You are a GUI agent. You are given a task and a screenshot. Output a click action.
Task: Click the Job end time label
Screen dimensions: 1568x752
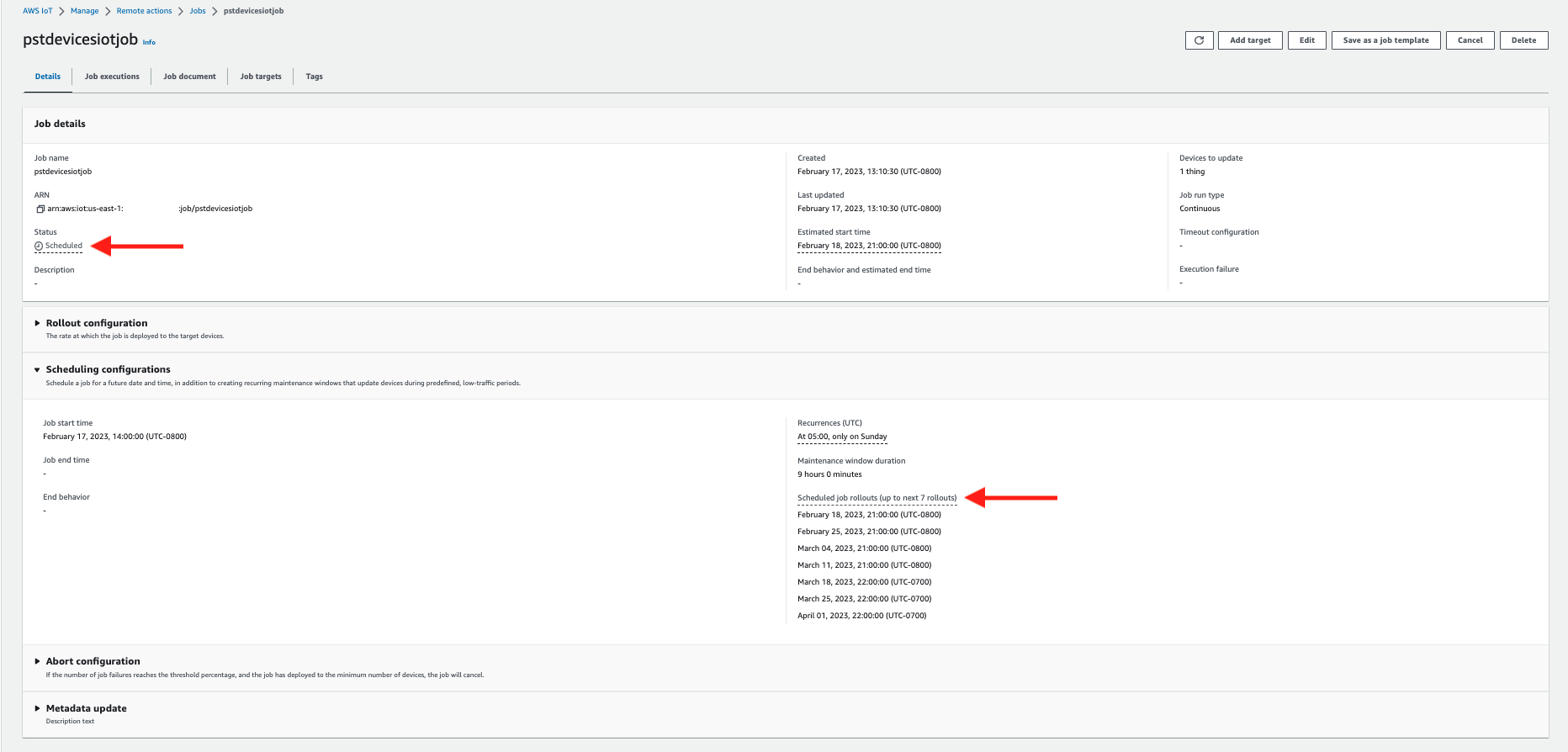point(66,460)
